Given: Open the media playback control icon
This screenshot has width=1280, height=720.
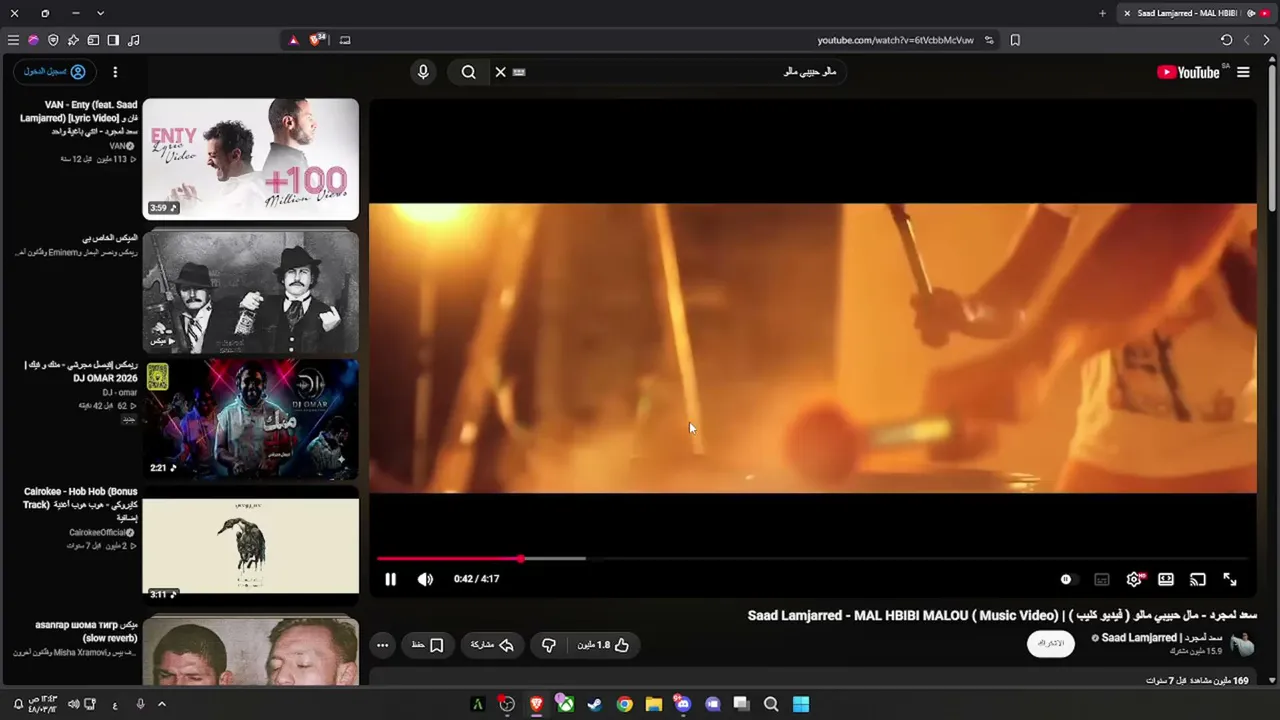Looking at the screenshot, I should click(x=134, y=40).
